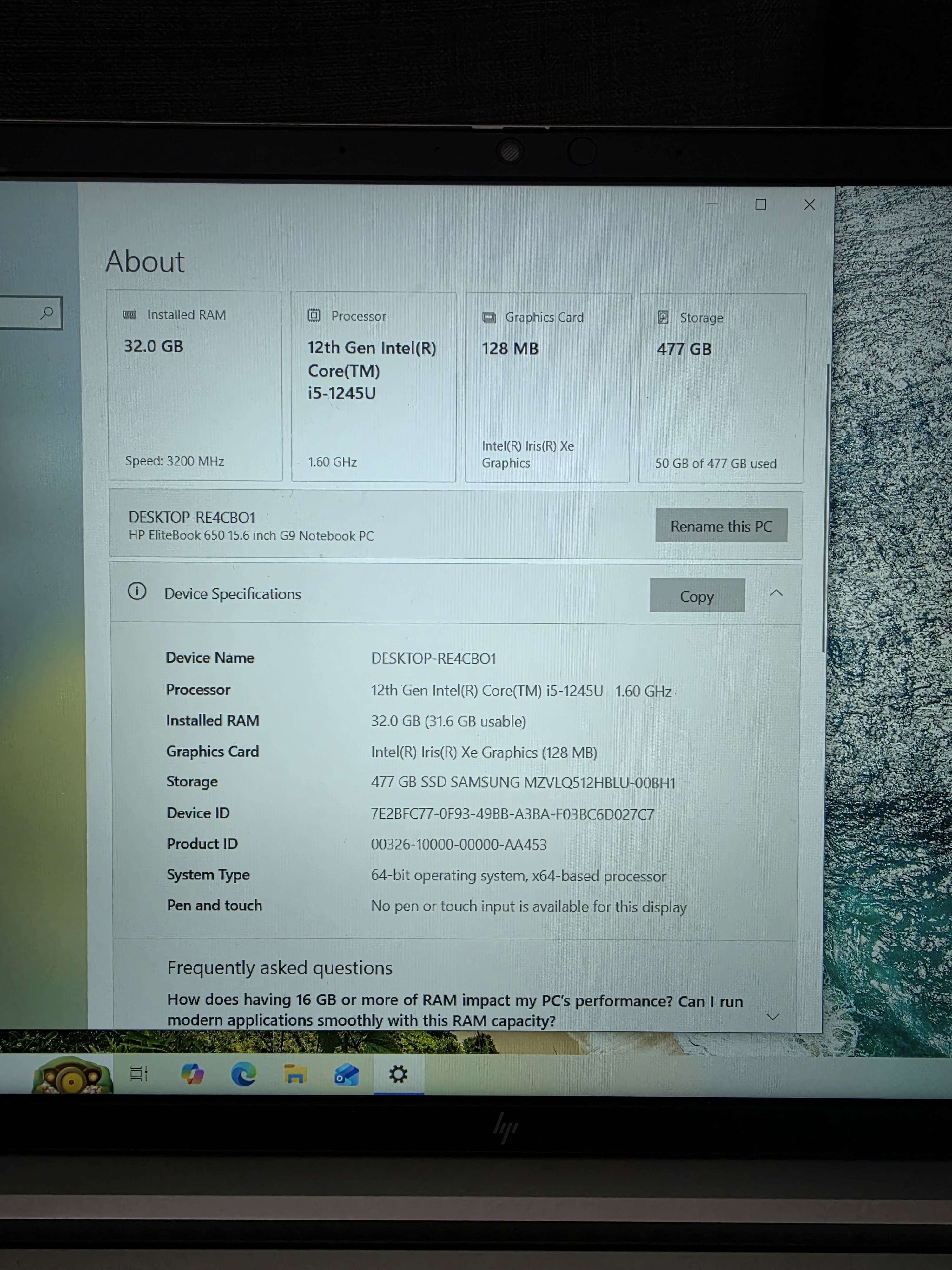Close the Settings window

809,205
